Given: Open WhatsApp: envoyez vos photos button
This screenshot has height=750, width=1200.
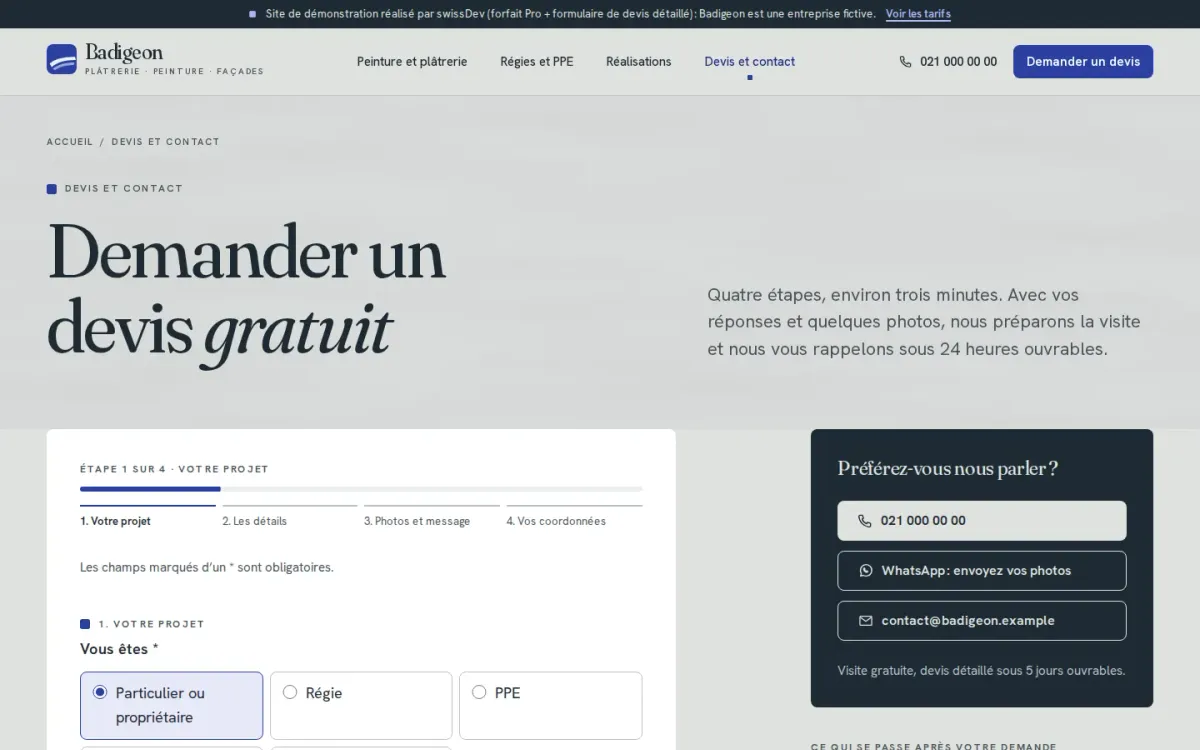Looking at the screenshot, I should [982, 571].
